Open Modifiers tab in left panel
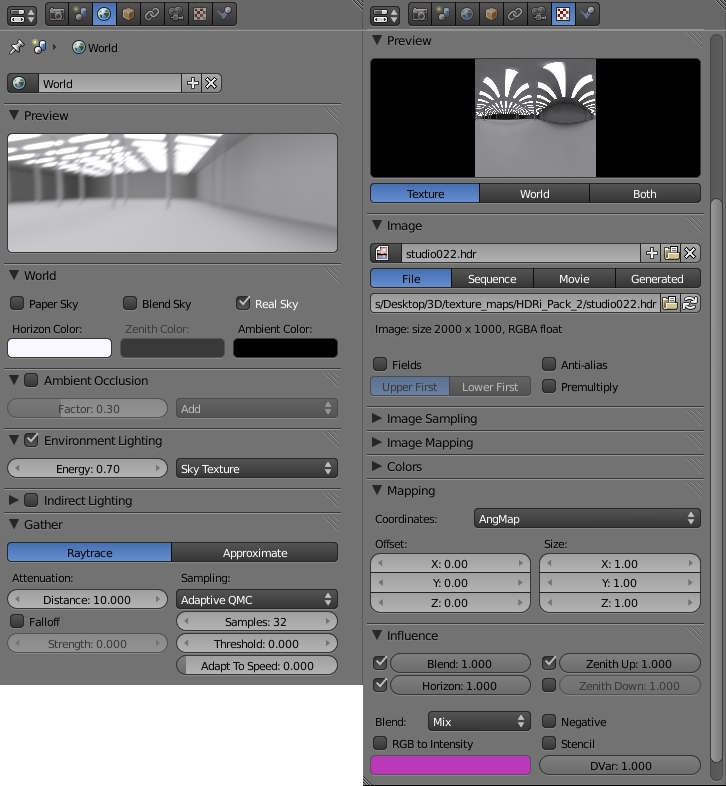726x786 pixels. pyautogui.click(x=175, y=14)
